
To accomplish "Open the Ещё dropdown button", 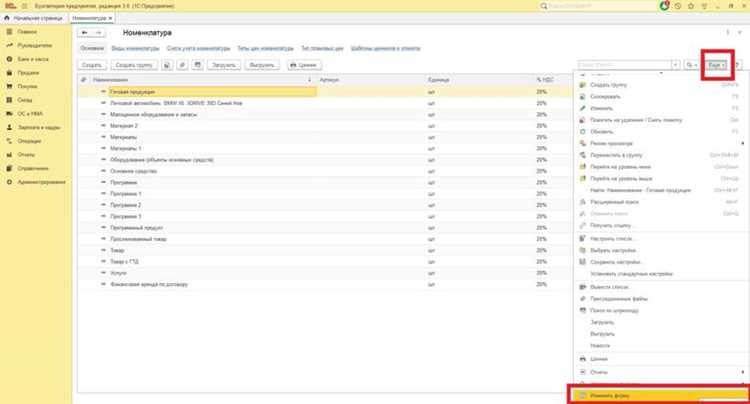I will coord(717,65).
